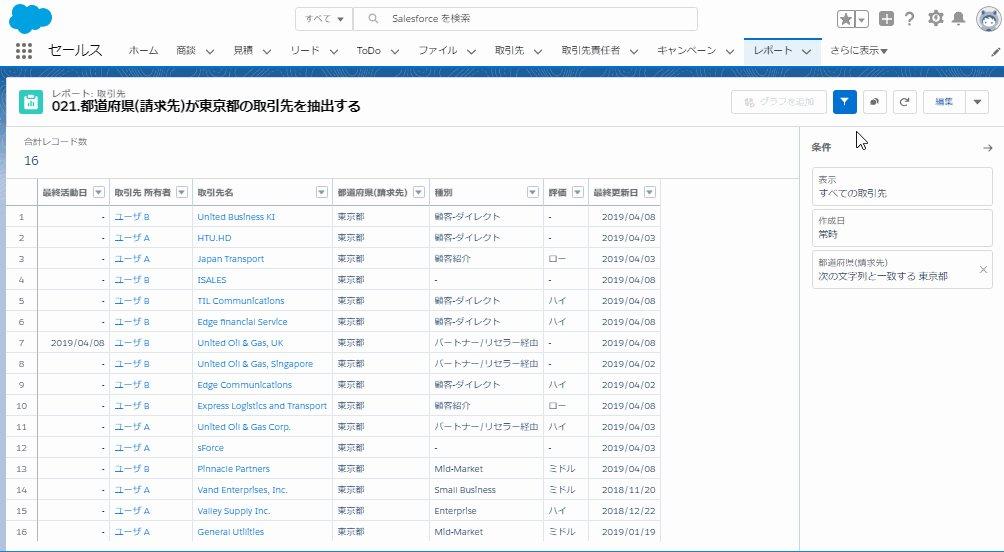
Task: Open the 都道府県(請求先) column menu arrow
Action: coord(419,192)
